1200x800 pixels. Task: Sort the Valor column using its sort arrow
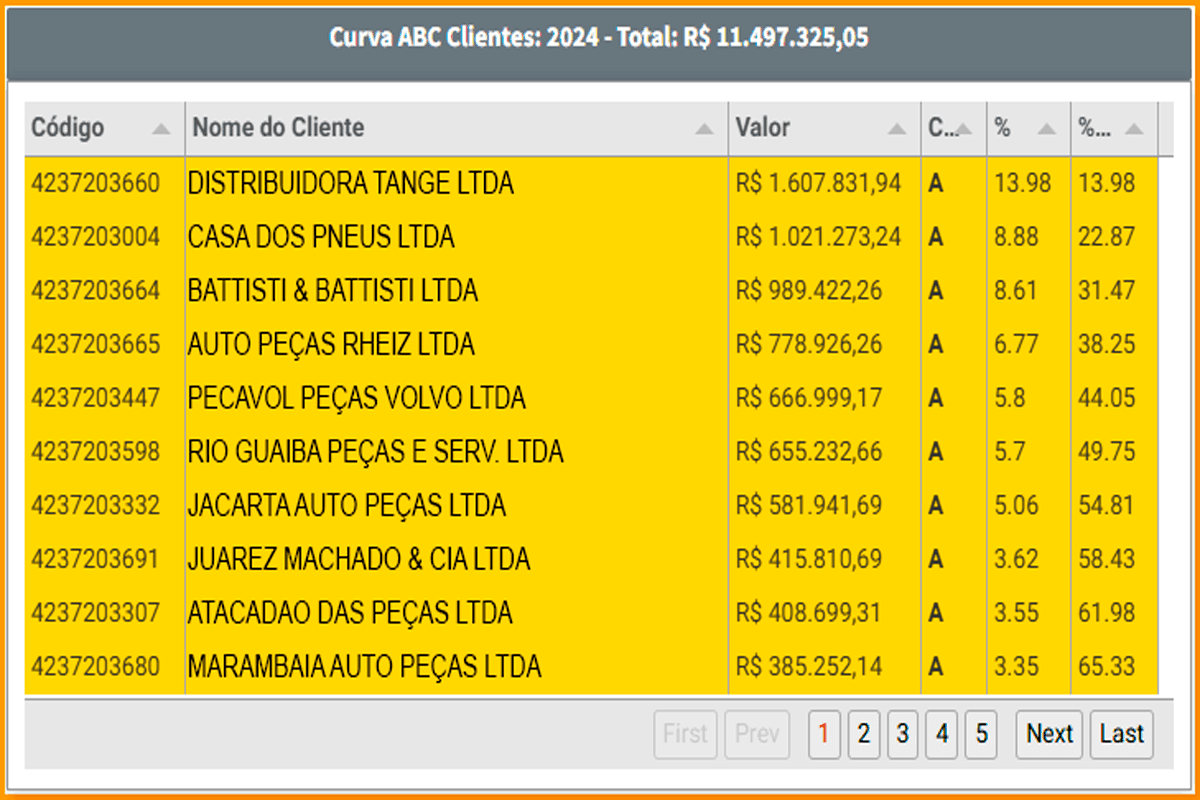click(898, 128)
